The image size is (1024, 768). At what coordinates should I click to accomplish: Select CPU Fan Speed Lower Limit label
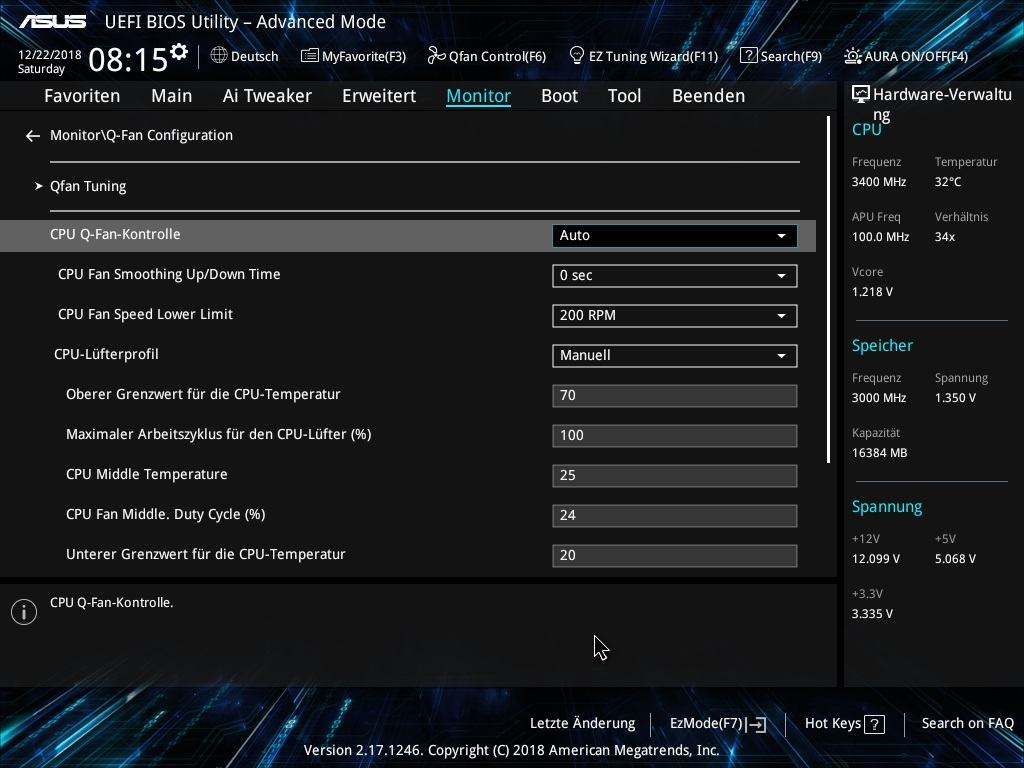[x=145, y=314]
